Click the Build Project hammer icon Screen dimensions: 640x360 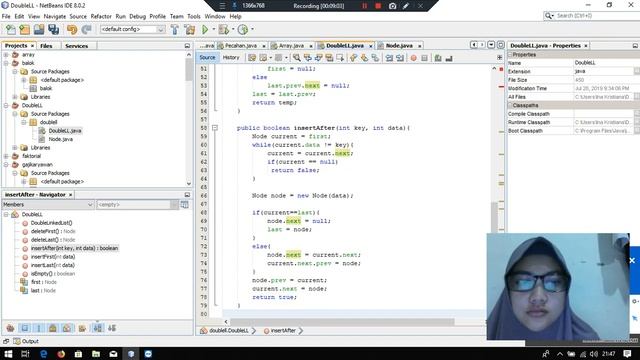pos(175,29)
